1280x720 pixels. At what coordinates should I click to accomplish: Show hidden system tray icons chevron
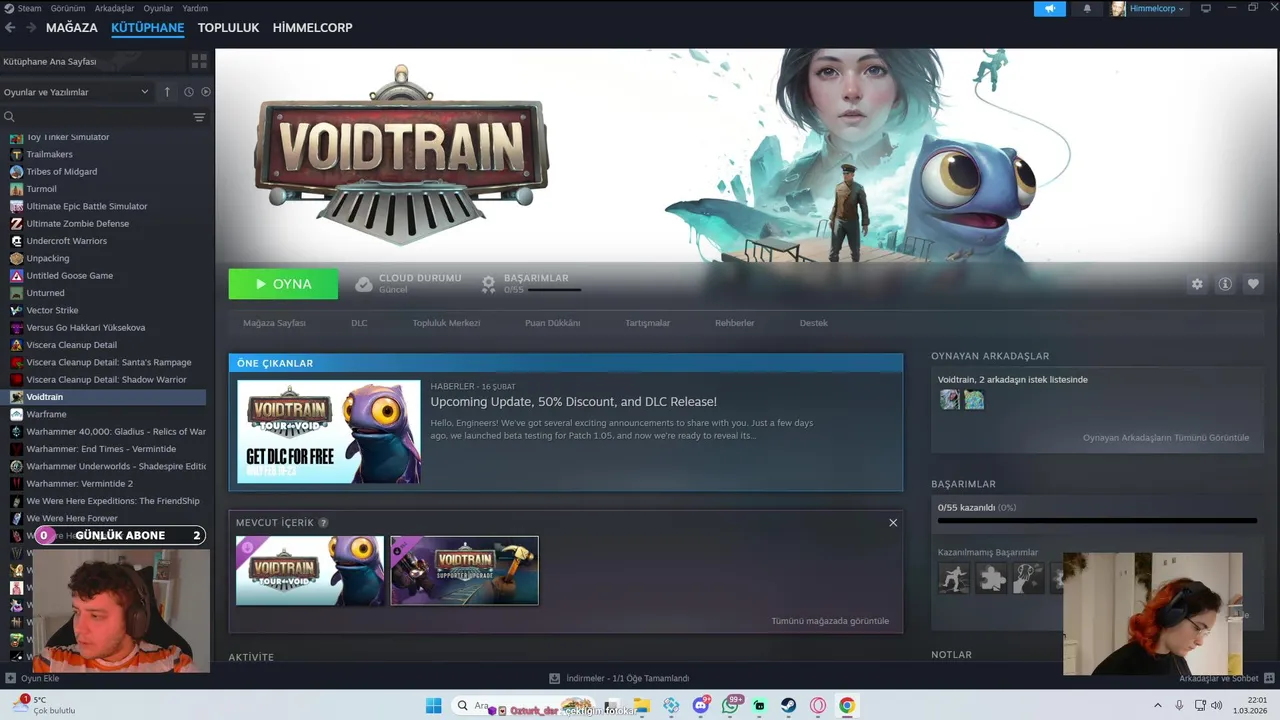pos(1158,706)
